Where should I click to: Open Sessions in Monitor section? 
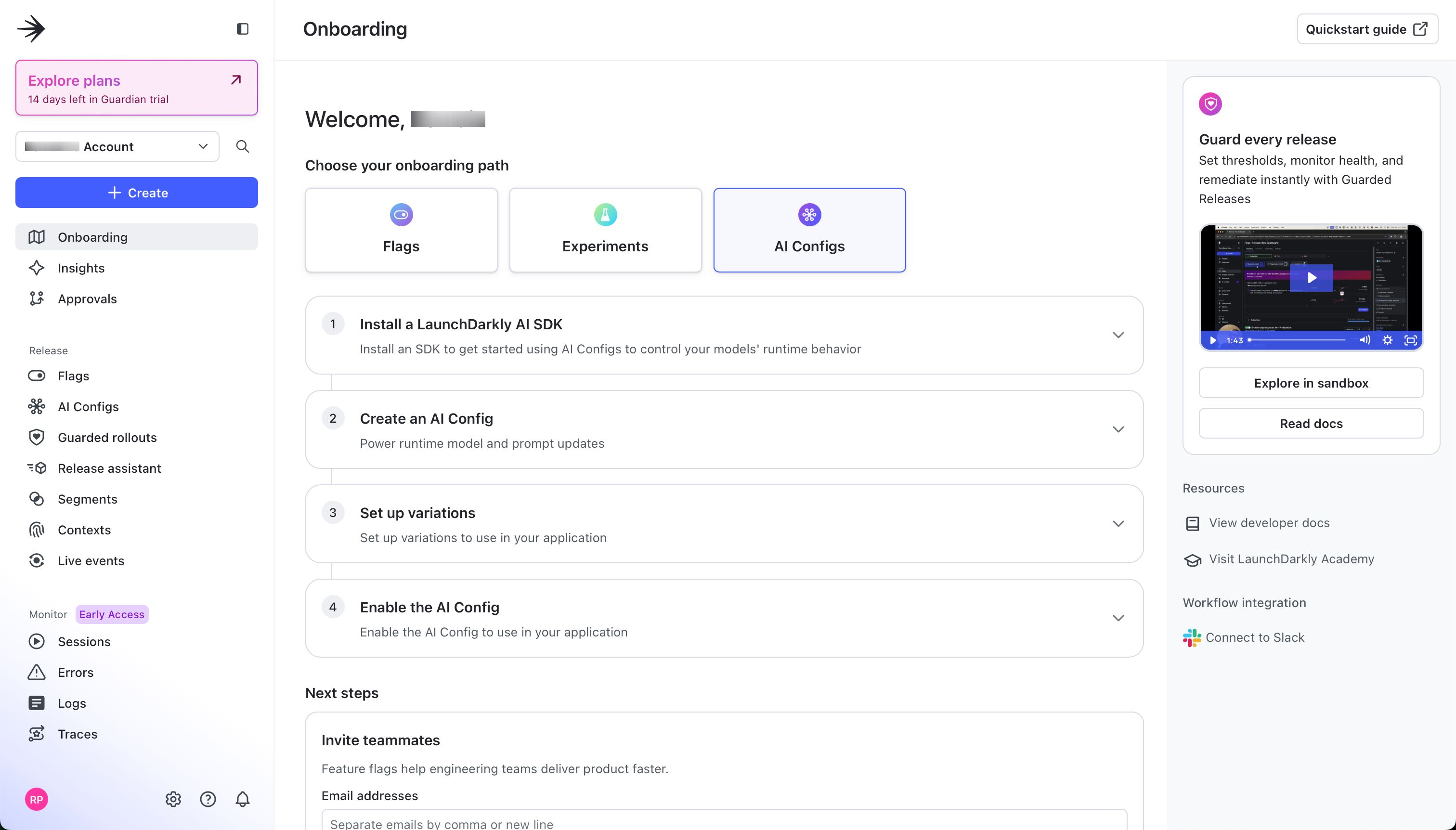tap(137, 641)
